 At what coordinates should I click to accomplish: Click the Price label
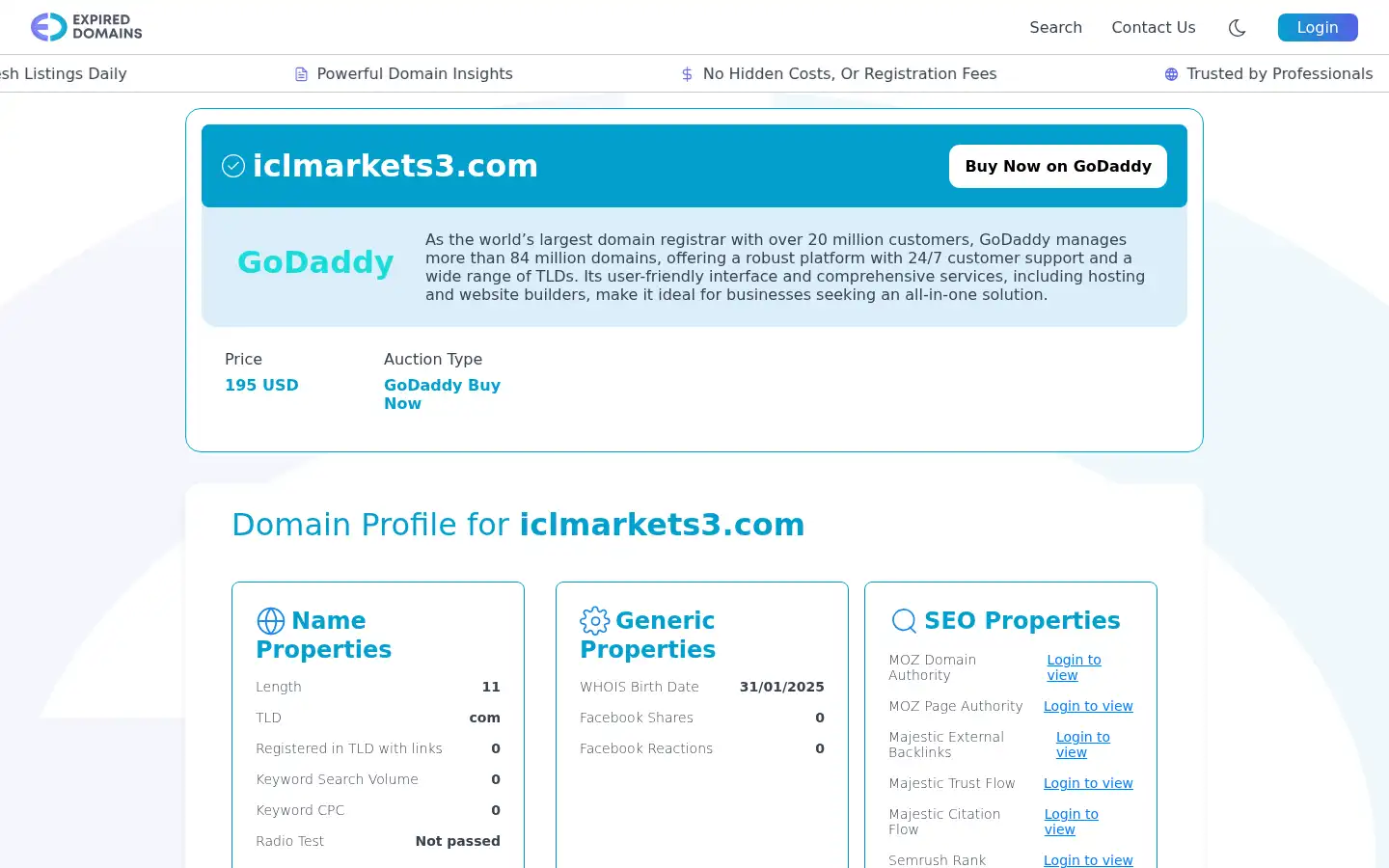click(x=243, y=359)
